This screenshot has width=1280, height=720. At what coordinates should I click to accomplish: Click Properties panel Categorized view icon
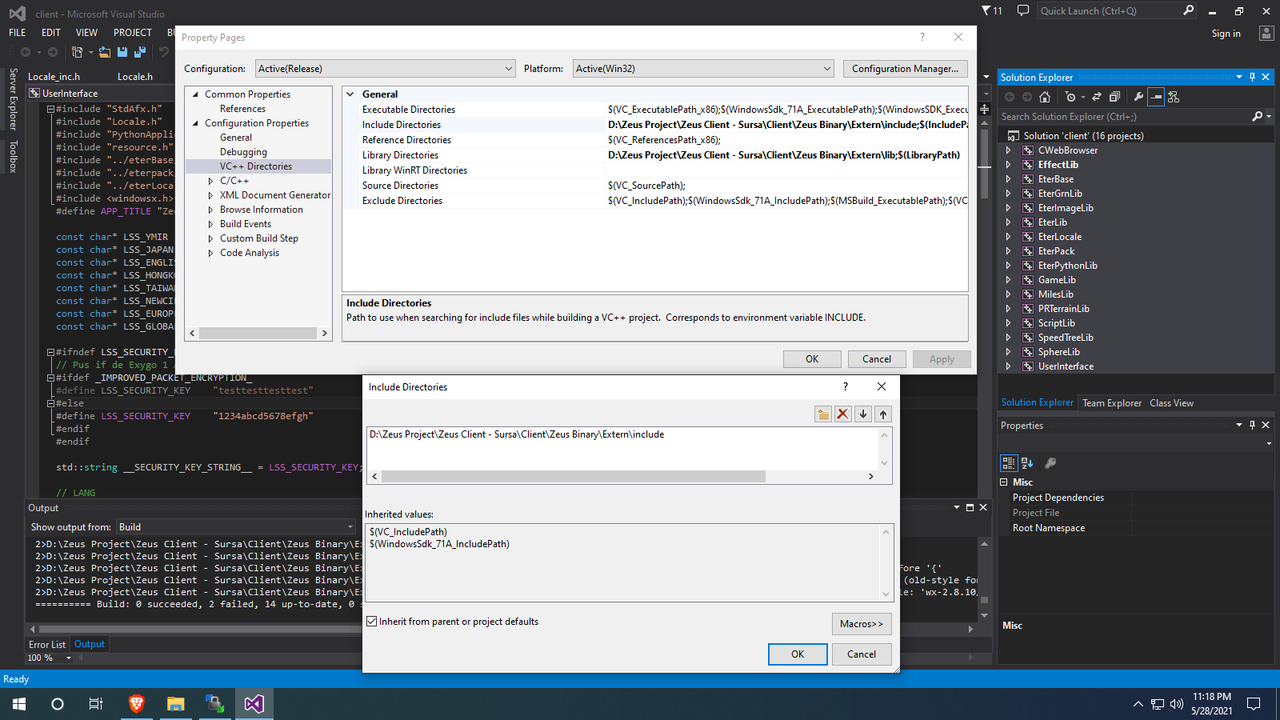tap(1010, 463)
